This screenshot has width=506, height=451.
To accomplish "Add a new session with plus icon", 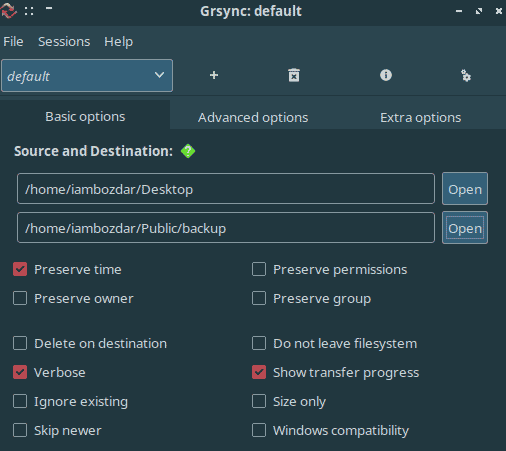I will (214, 75).
